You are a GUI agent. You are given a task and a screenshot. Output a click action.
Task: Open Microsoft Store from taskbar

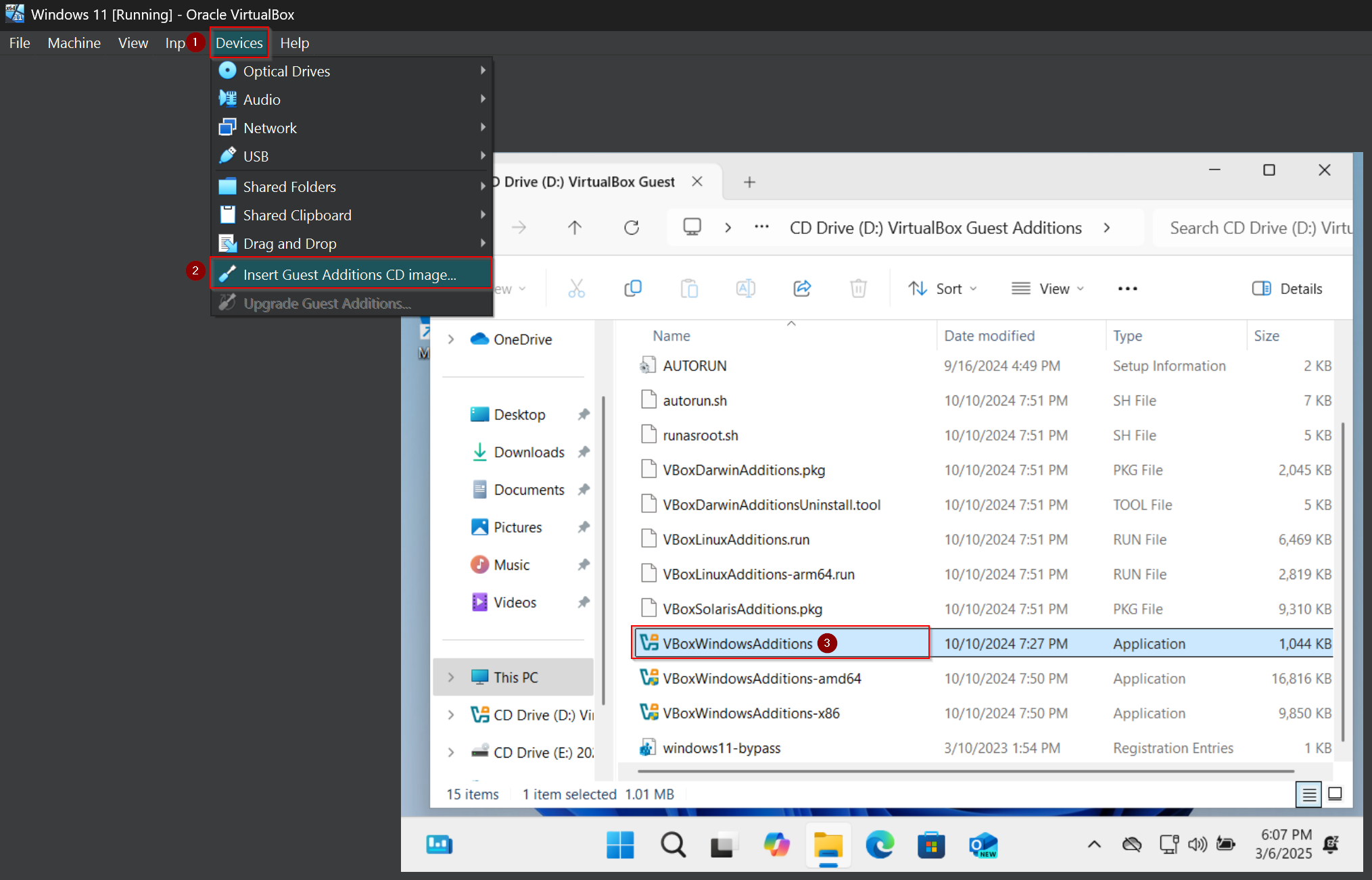(931, 845)
